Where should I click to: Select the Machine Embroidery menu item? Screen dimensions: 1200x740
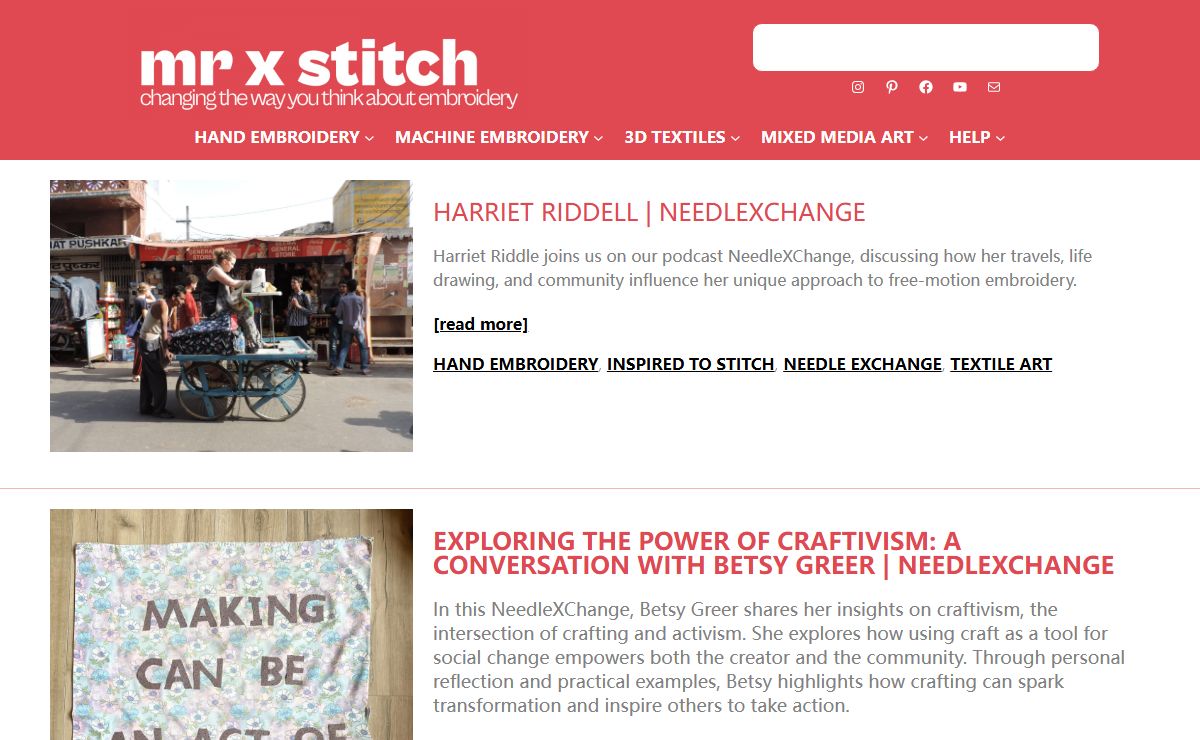click(x=492, y=137)
